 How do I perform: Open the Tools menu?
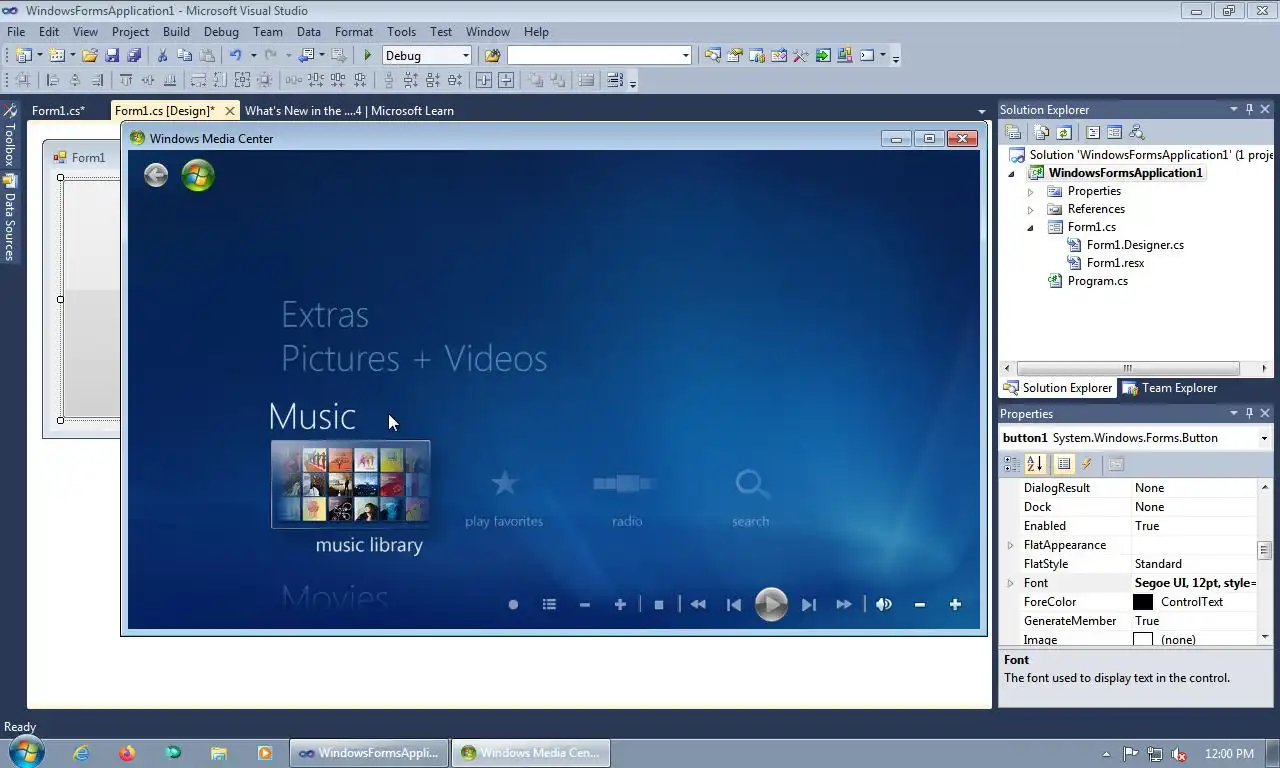401,32
